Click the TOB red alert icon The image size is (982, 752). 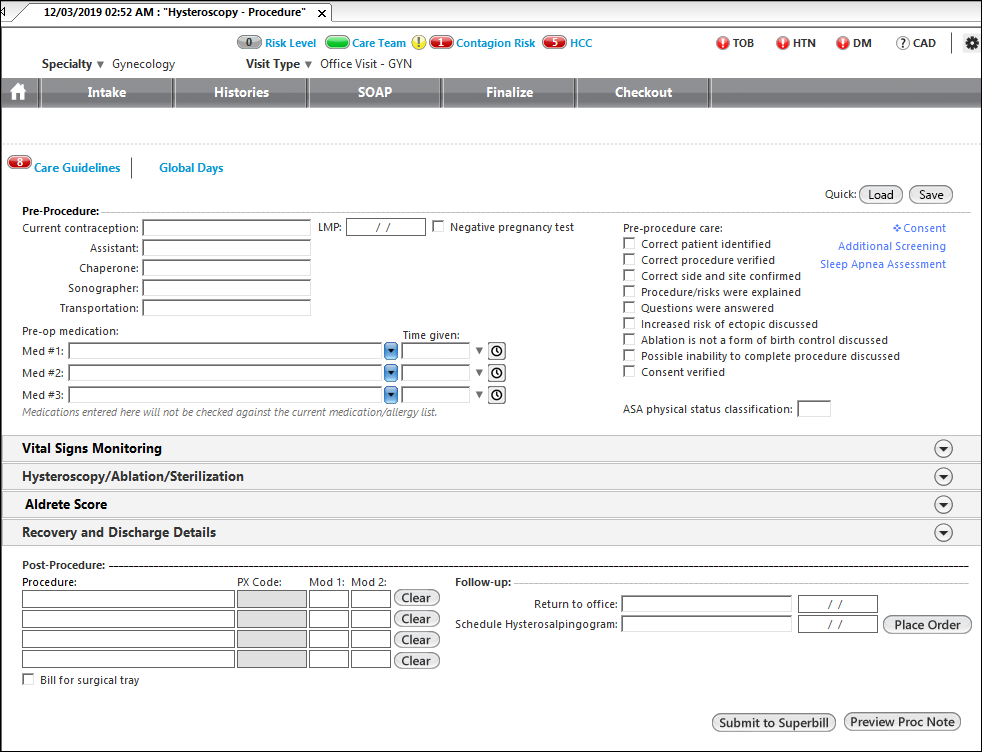tap(723, 43)
